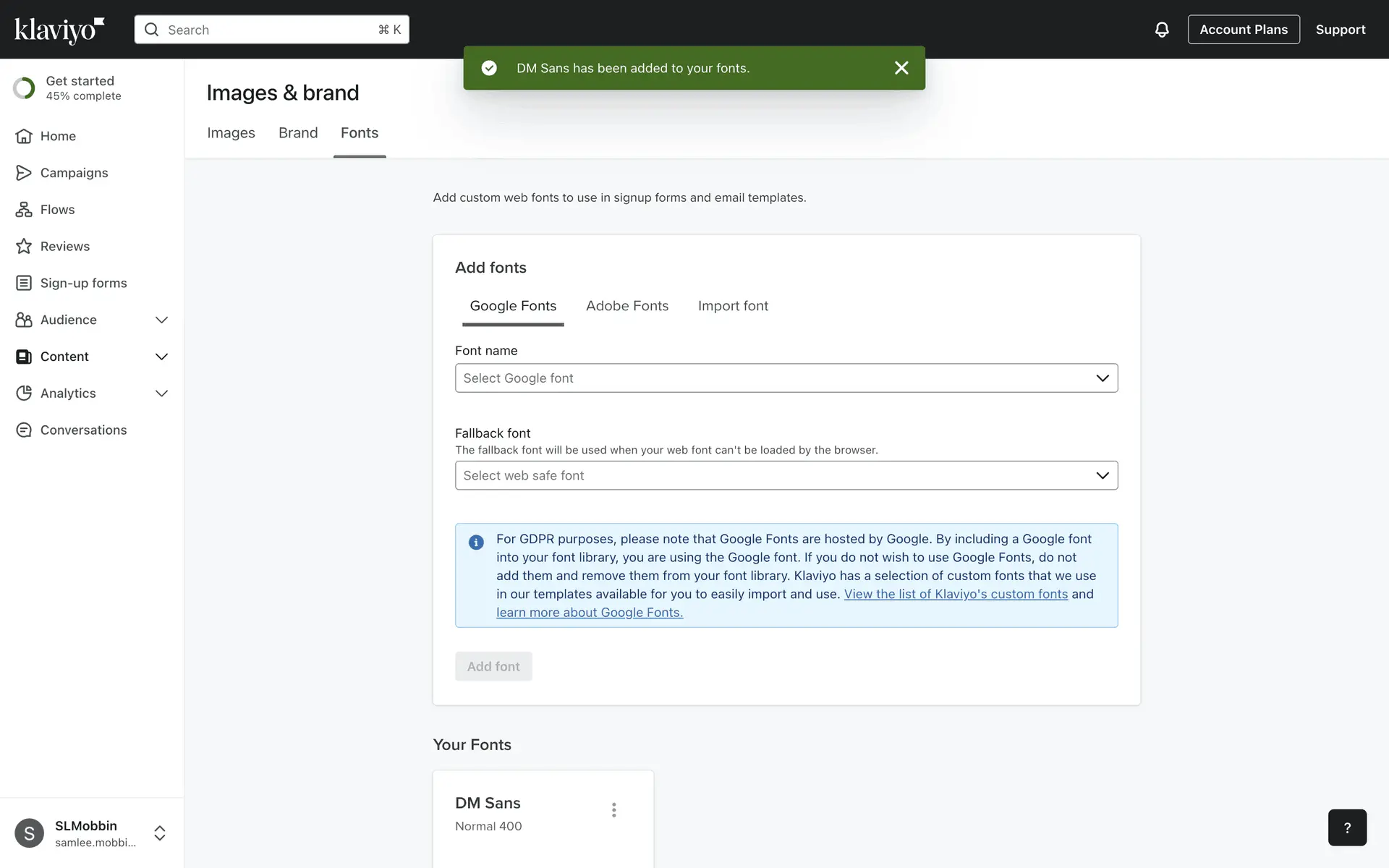This screenshot has height=868, width=1389.
Task: Open Reviews via the star icon
Action: click(x=24, y=247)
